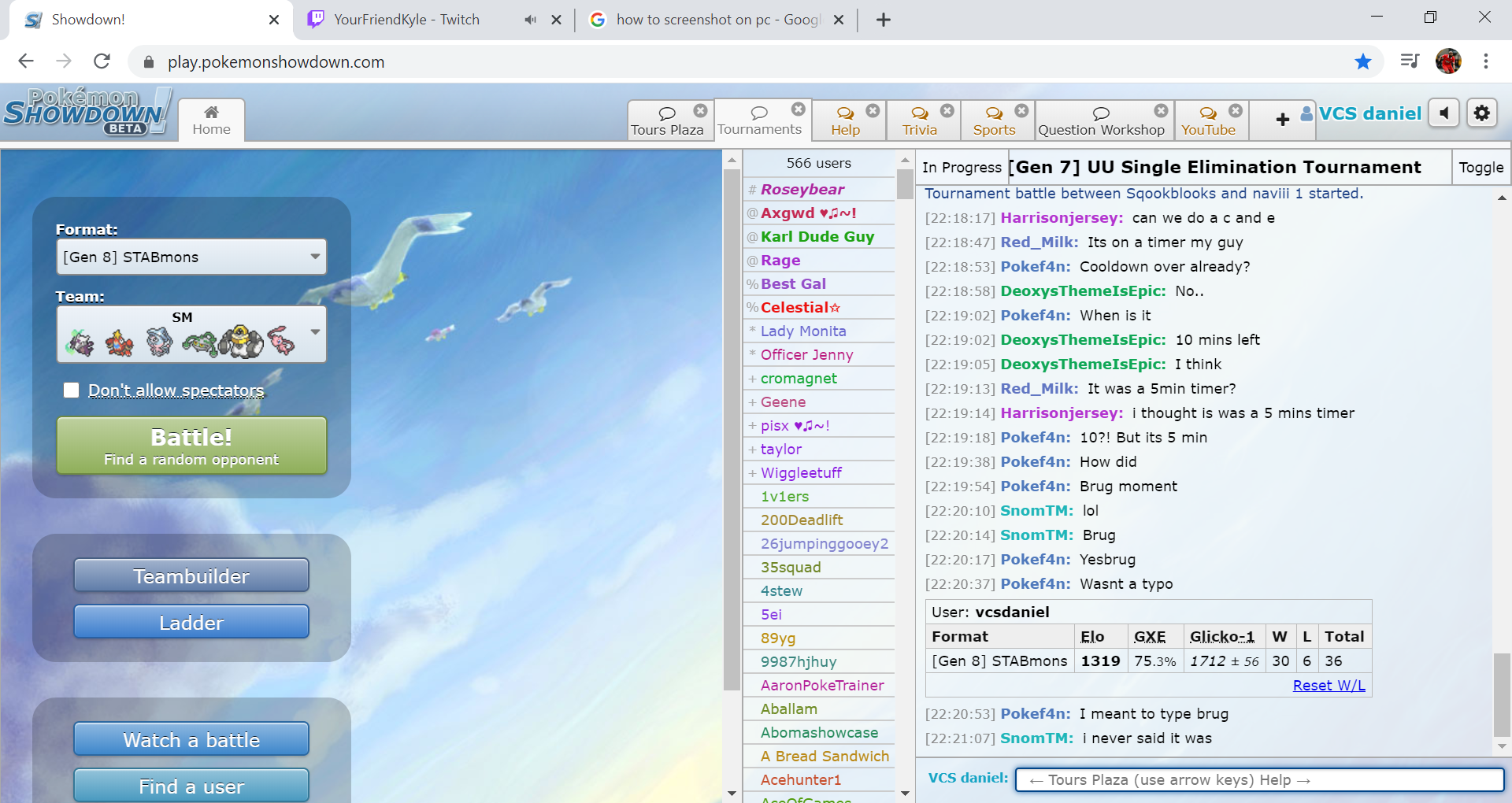Screen dimensions: 1512x803
Task: Click the Reset W/L link
Action: coord(1329,685)
